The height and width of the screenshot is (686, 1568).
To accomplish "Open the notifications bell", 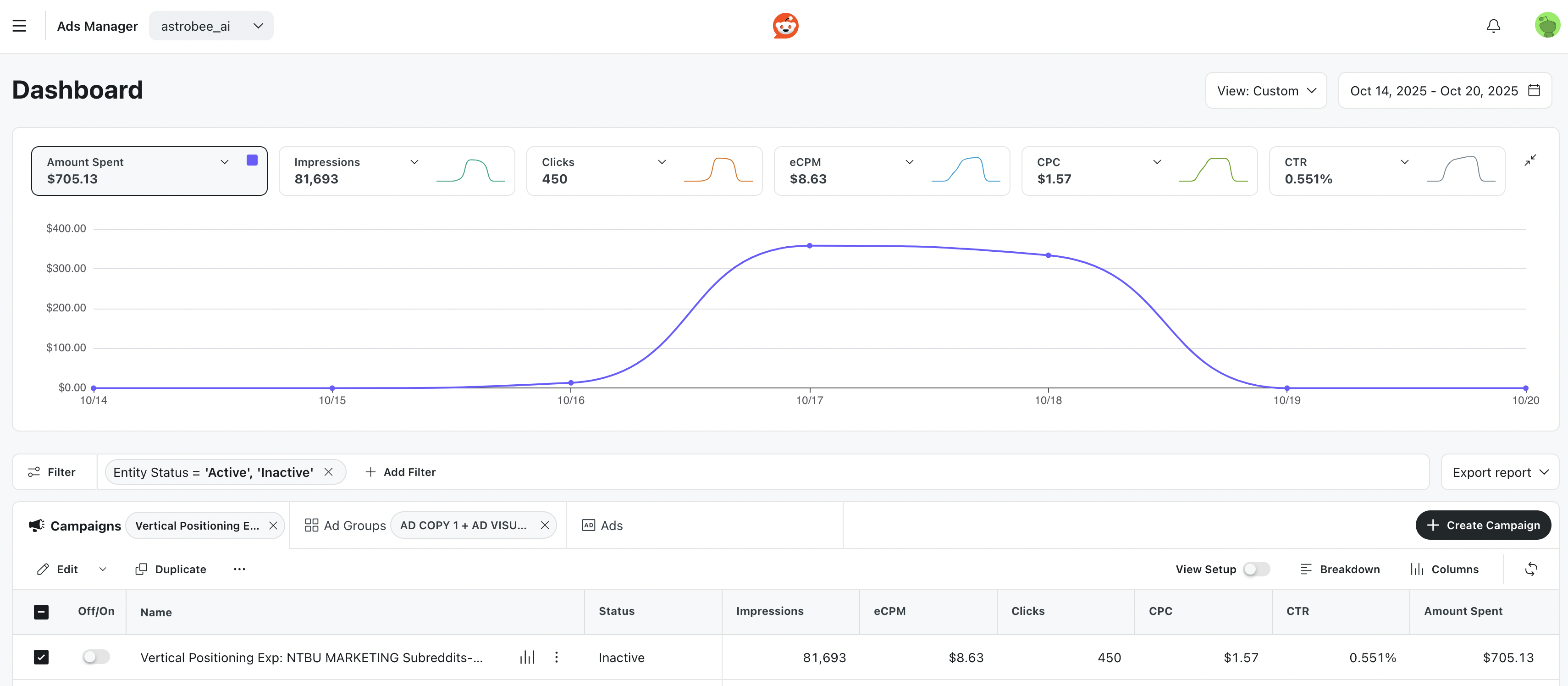I will point(1493,26).
